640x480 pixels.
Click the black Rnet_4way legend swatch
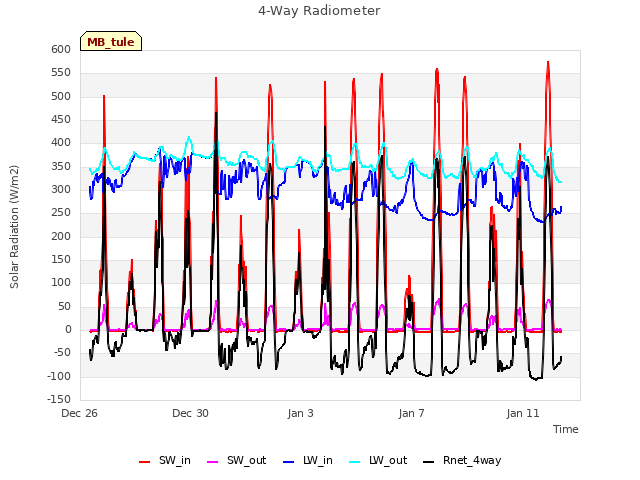429,462
